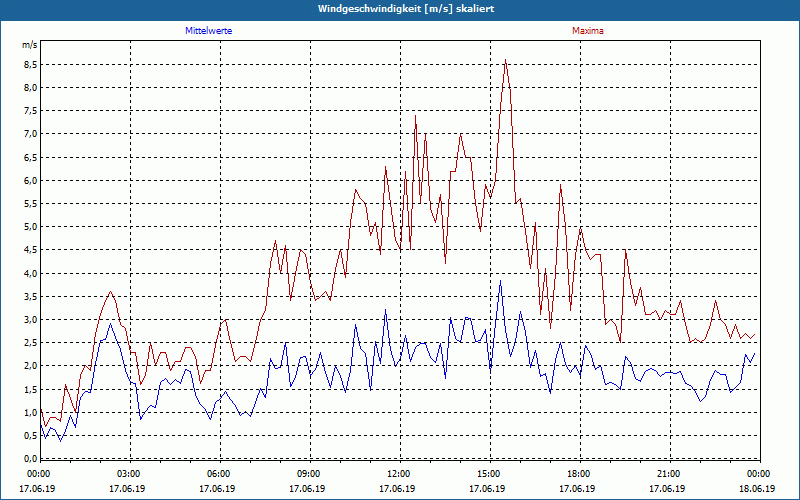This screenshot has height=500, width=800.
Task: Click the blue Mittelwerte peak near 15:20
Action: (x=501, y=281)
